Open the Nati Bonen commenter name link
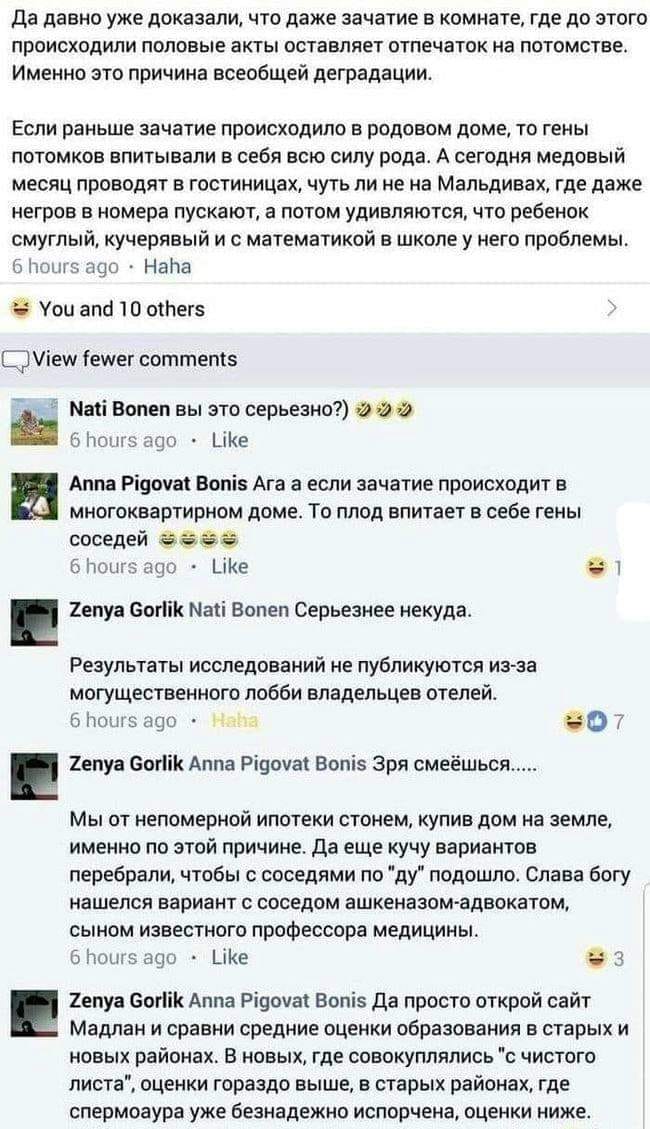This screenshot has width=650, height=1129. coord(119,410)
